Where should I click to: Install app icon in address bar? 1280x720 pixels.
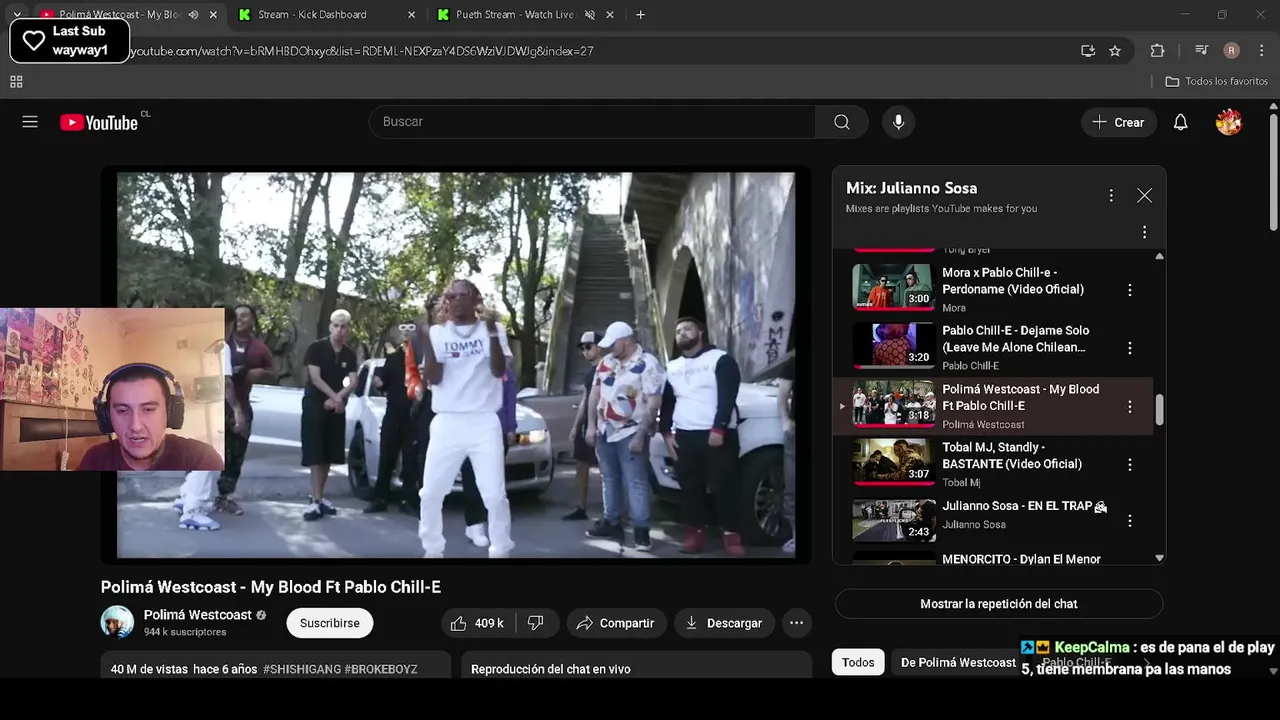pos(1088,51)
